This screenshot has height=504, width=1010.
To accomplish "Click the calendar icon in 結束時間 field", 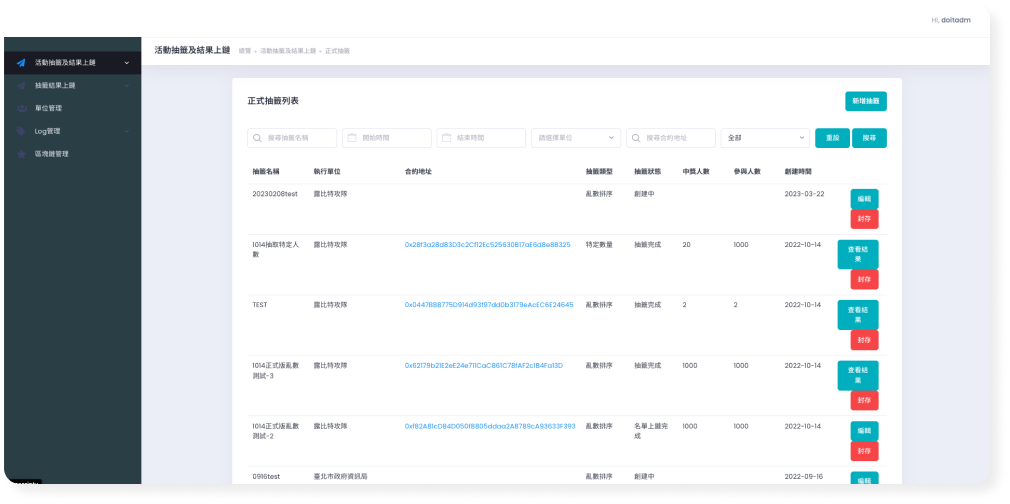I will pos(447,138).
